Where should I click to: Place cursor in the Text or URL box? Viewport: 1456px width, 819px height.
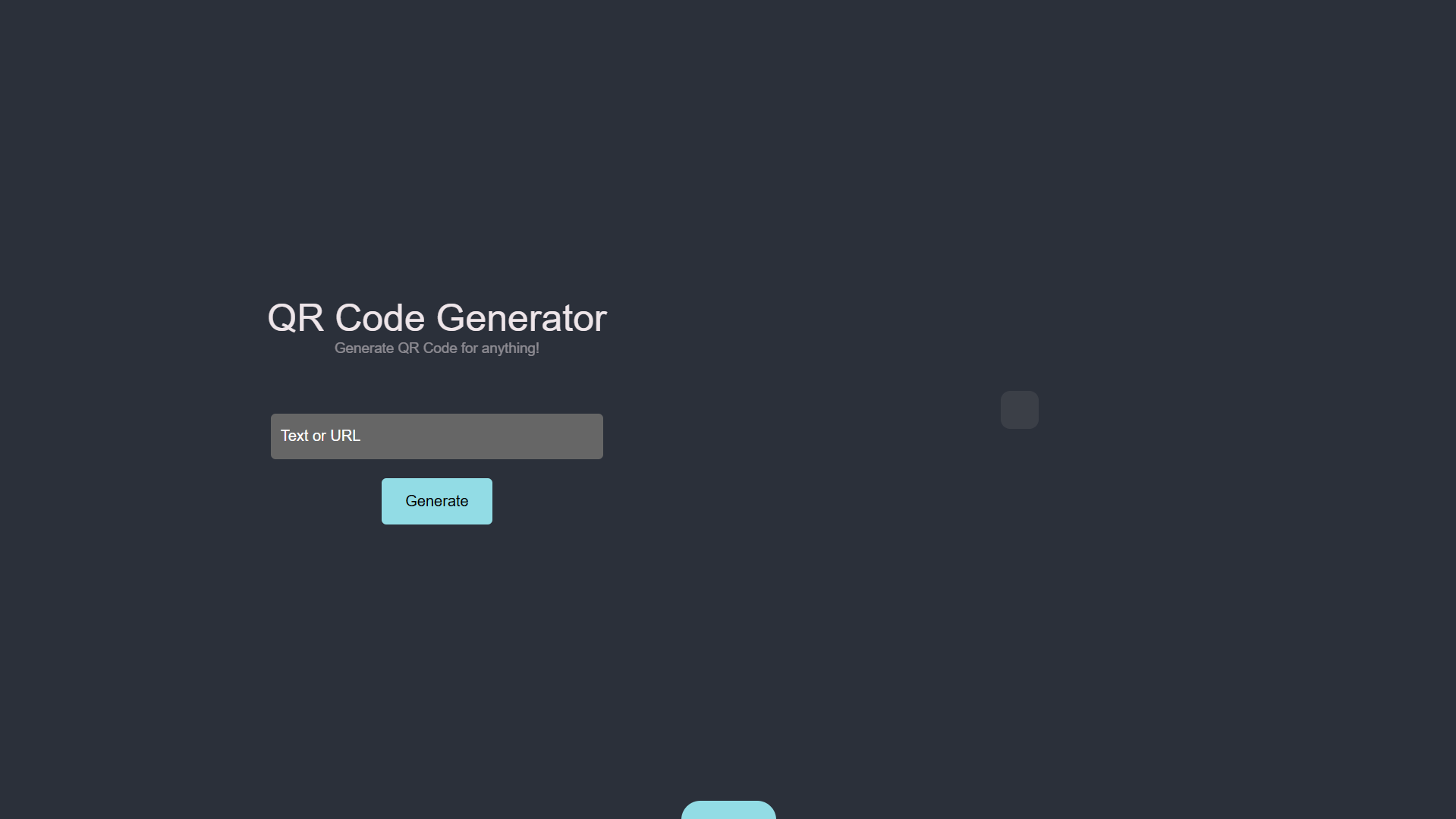click(436, 436)
